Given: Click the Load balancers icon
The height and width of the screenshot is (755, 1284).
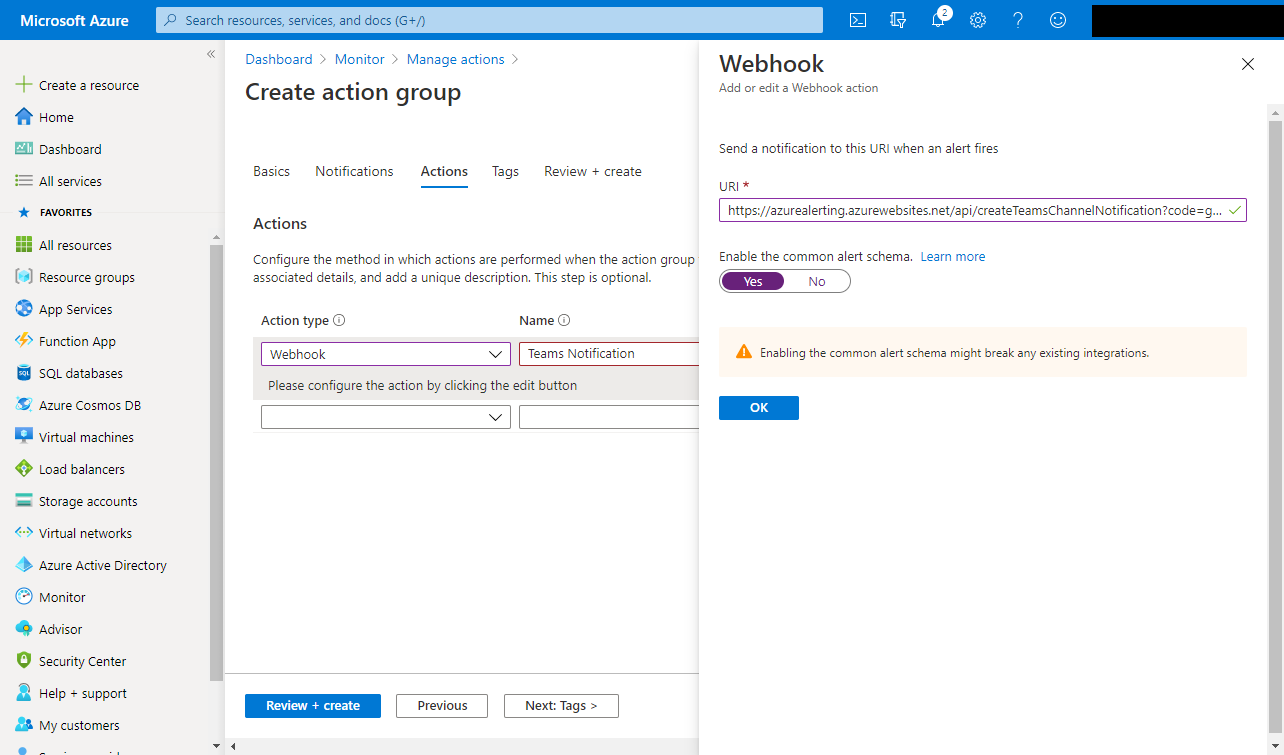Looking at the screenshot, I should (24, 469).
